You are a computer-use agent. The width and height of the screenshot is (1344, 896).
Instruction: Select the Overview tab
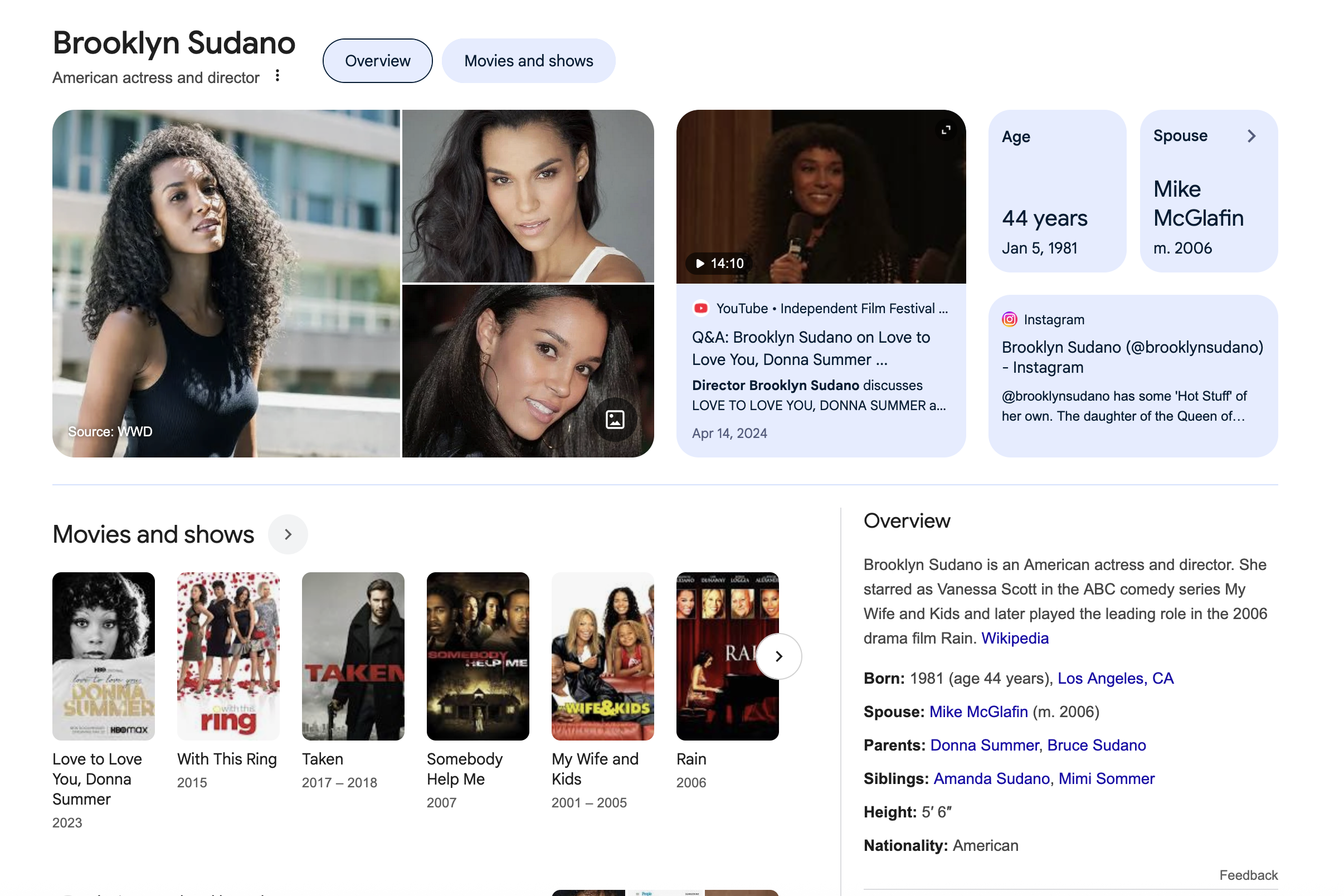point(378,61)
